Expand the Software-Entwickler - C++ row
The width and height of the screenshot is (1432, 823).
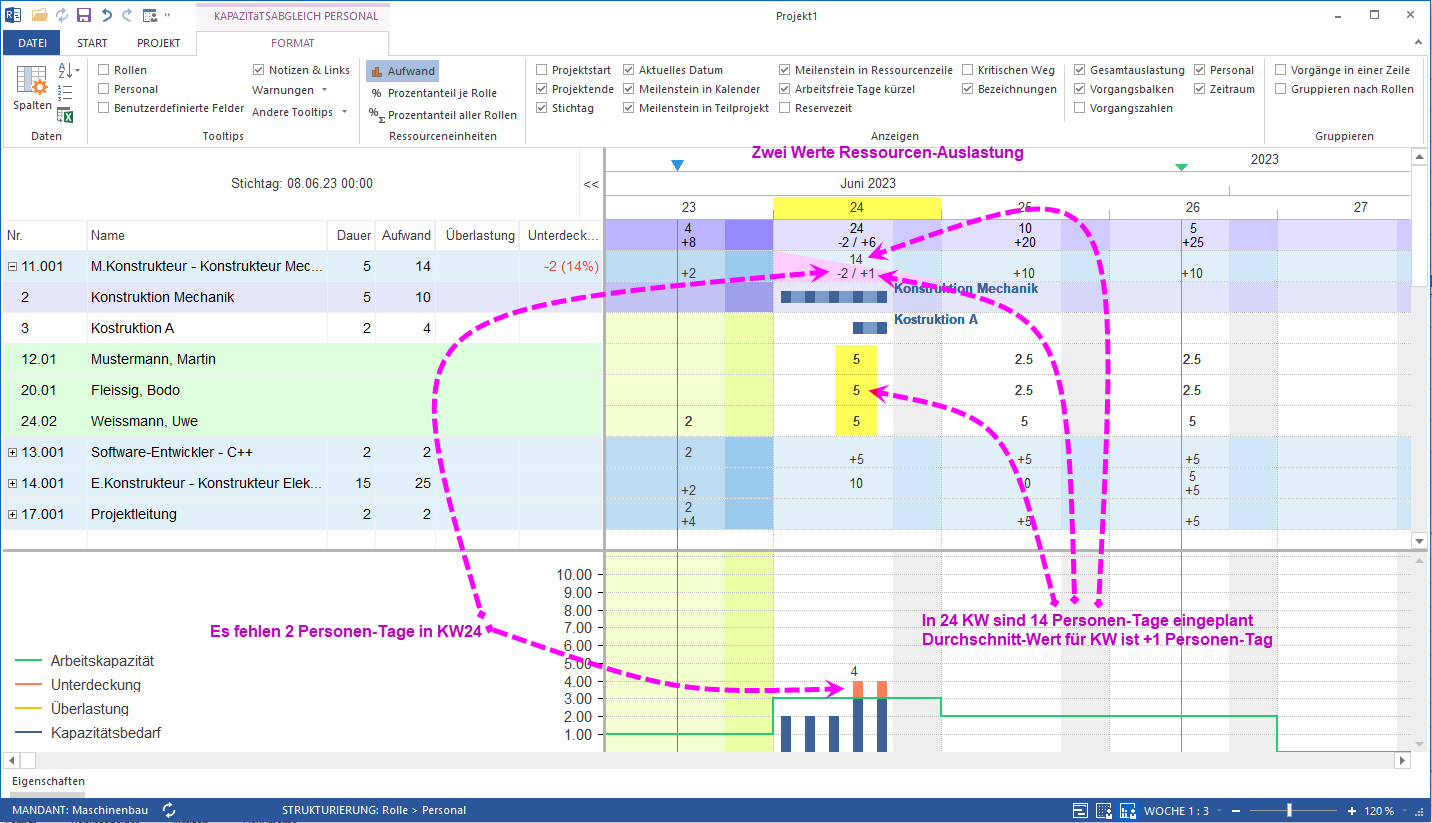[x=12, y=452]
